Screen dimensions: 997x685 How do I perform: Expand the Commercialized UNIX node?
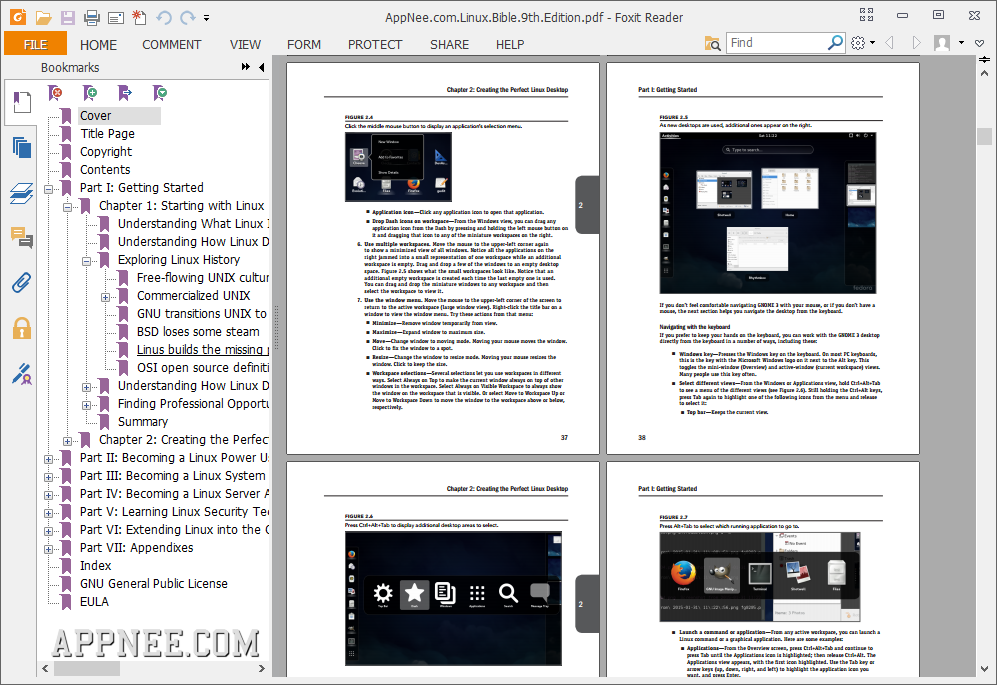point(106,297)
